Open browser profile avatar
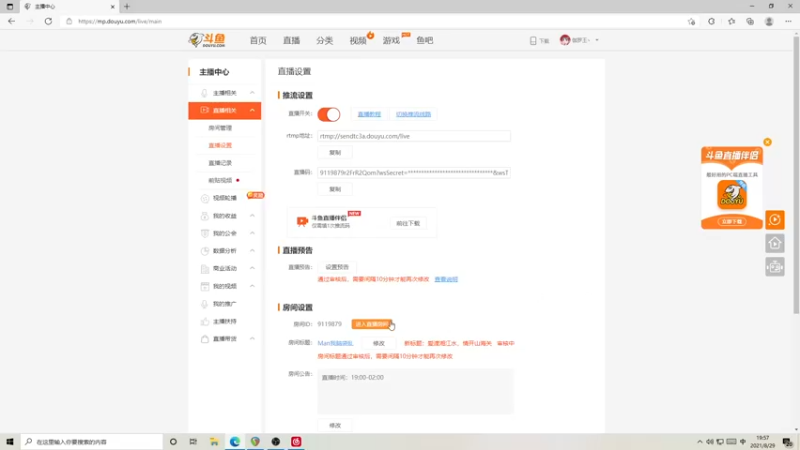Screen dimensions: 800x450 [769, 21]
